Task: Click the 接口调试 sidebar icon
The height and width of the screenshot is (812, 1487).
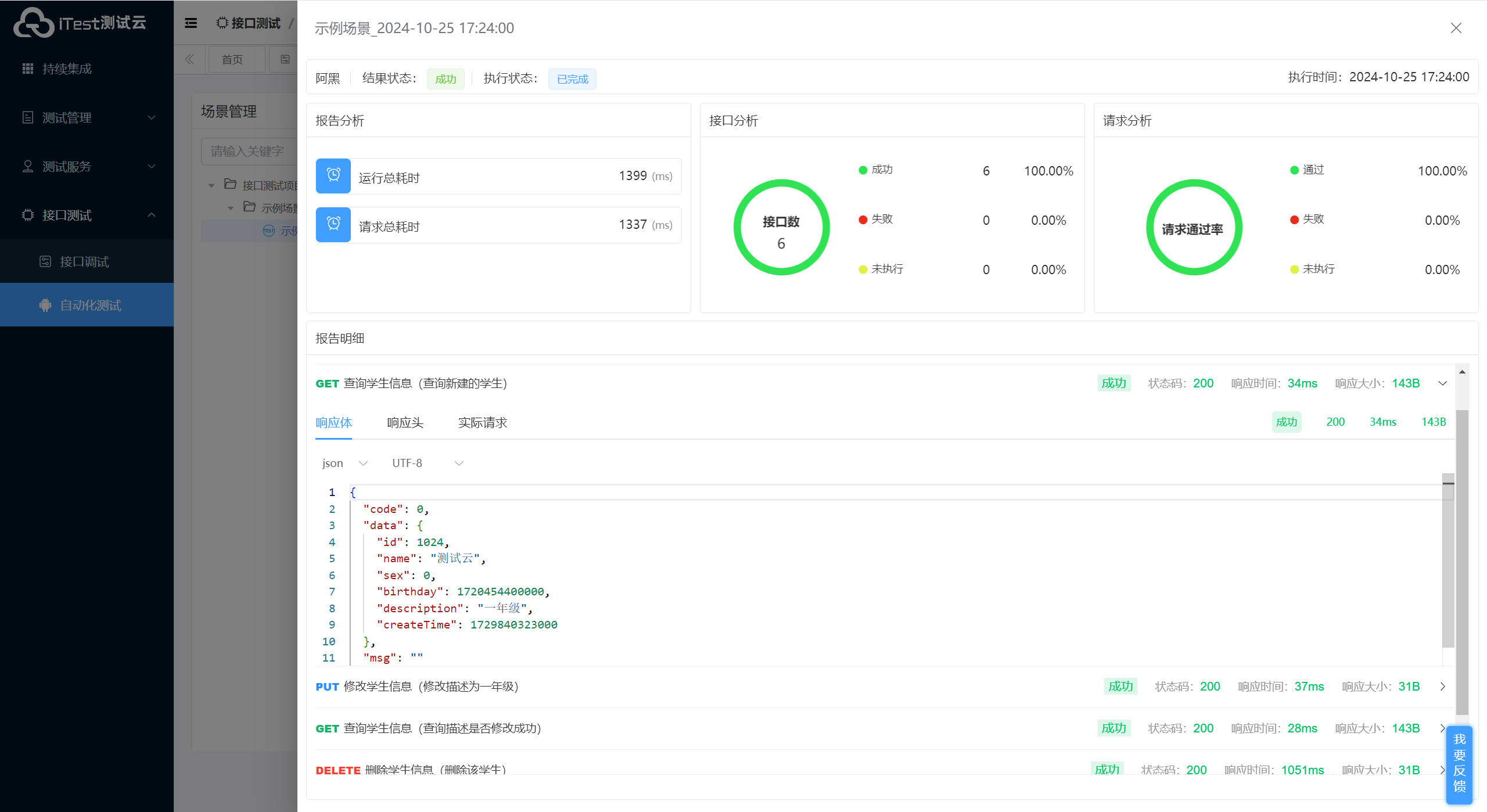Action: click(45, 261)
